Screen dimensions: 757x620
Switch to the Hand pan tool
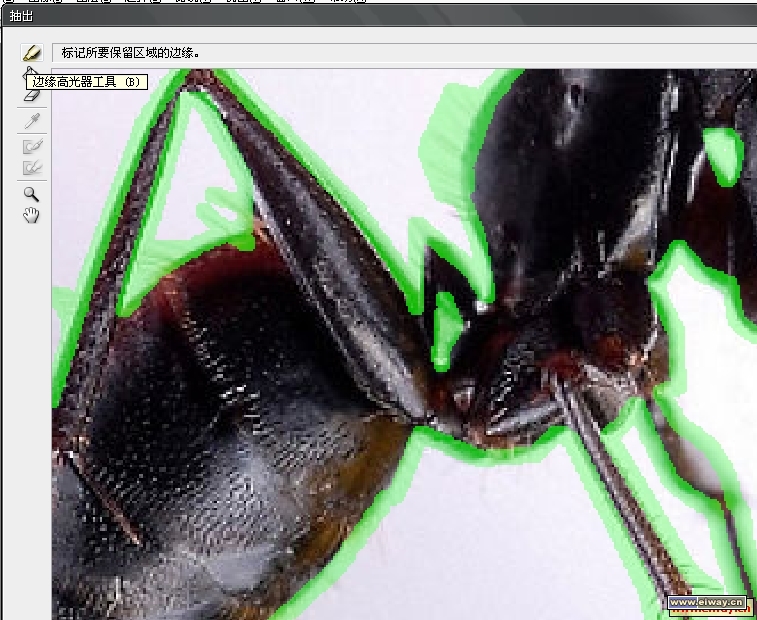(x=31, y=215)
